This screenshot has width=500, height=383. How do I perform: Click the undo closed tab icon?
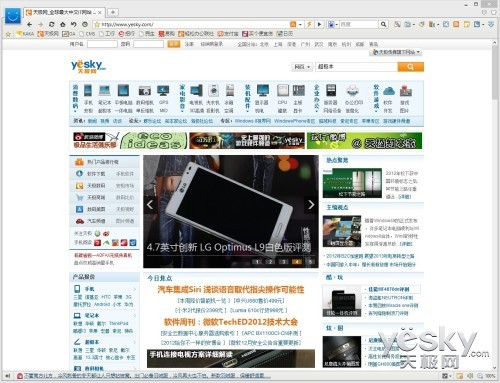pos(74,24)
